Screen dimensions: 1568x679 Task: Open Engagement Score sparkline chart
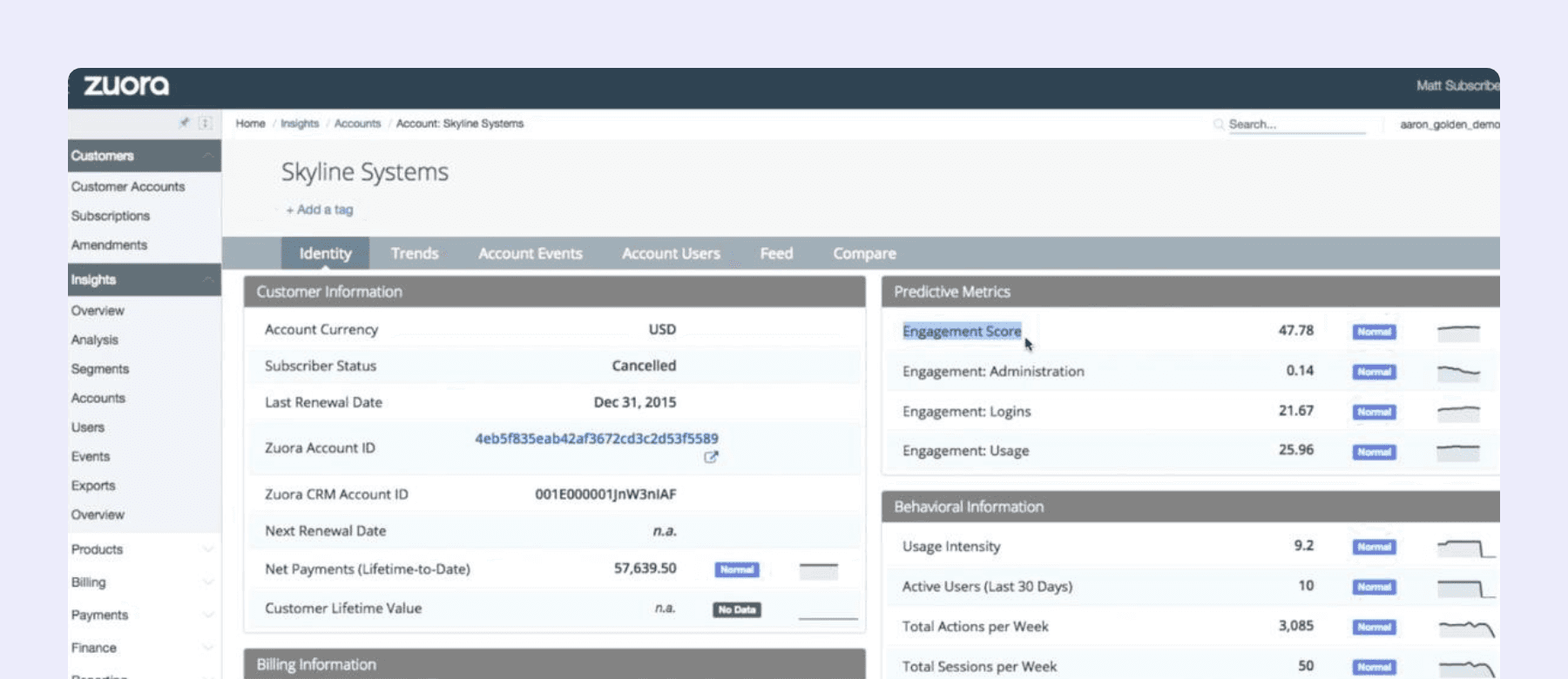pyautogui.click(x=1458, y=332)
